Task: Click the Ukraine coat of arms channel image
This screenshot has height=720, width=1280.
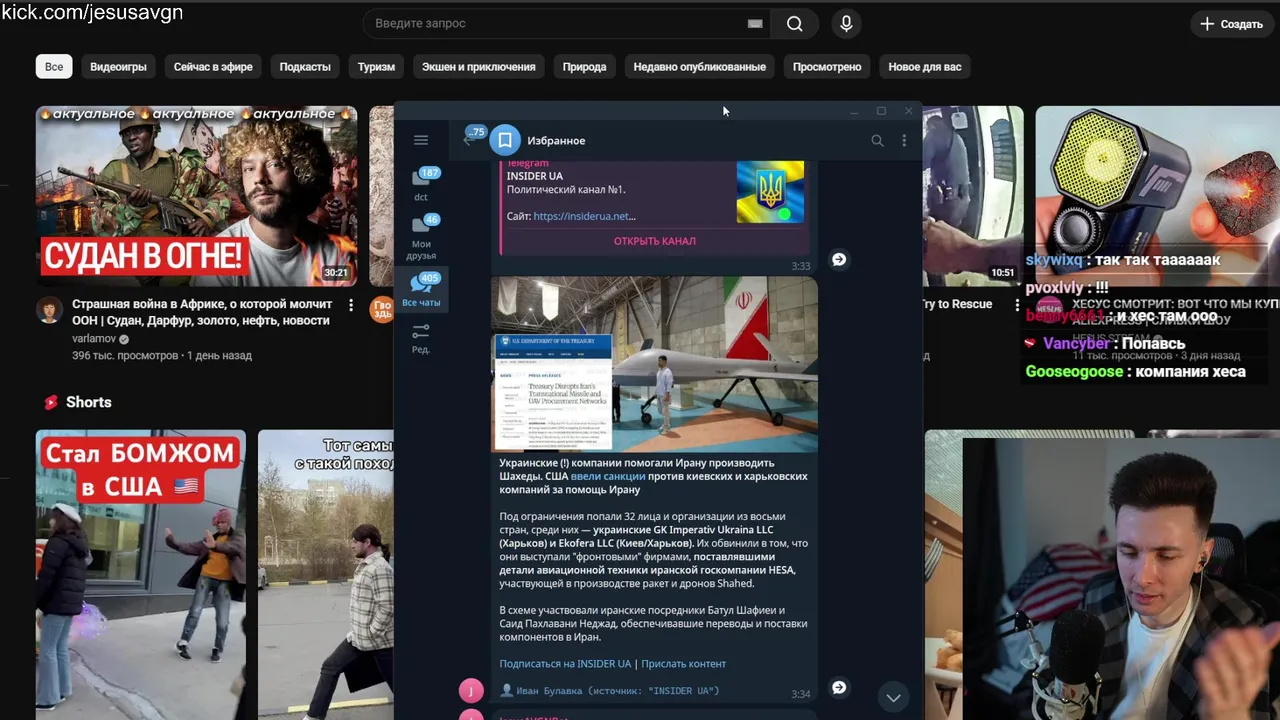Action: [x=770, y=191]
